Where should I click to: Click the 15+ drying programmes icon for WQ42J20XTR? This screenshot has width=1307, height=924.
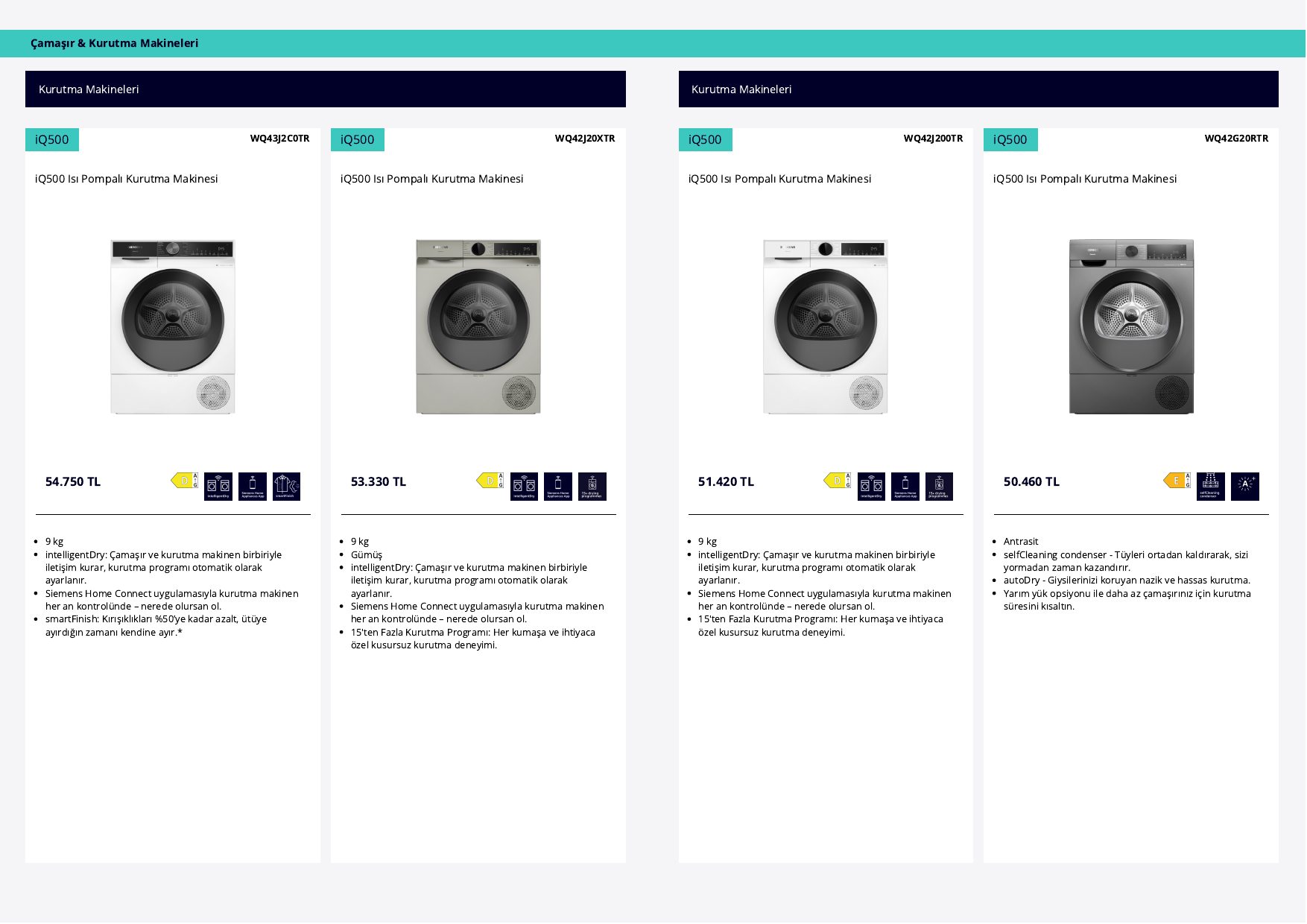pyautogui.click(x=592, y=487)
